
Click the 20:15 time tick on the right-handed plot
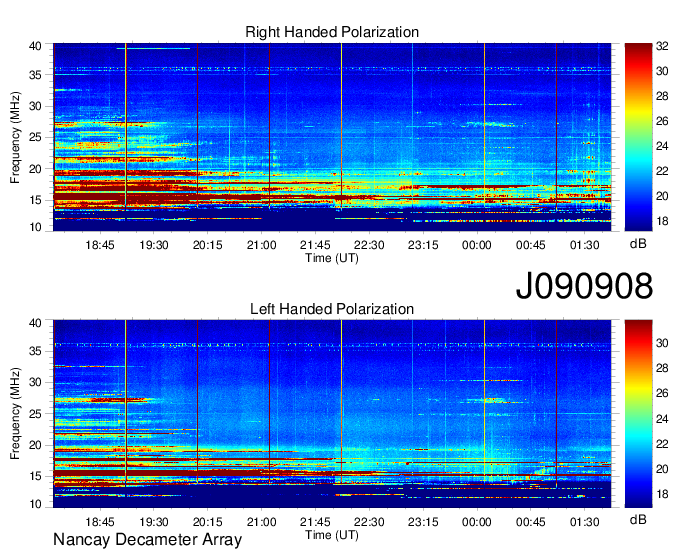[207, 245]
